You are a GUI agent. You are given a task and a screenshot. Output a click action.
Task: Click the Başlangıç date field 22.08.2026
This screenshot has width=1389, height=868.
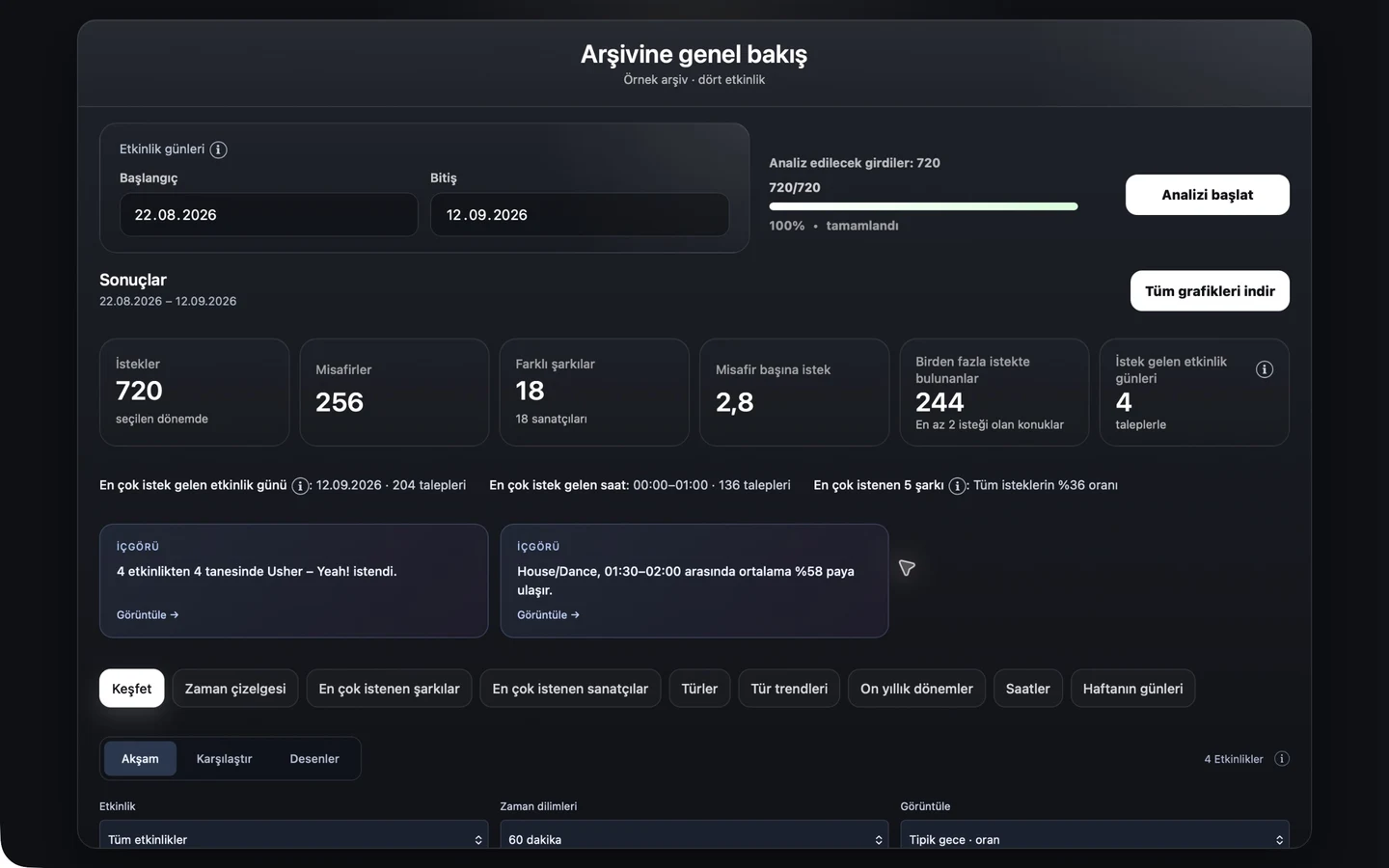(x=268, y=215)
